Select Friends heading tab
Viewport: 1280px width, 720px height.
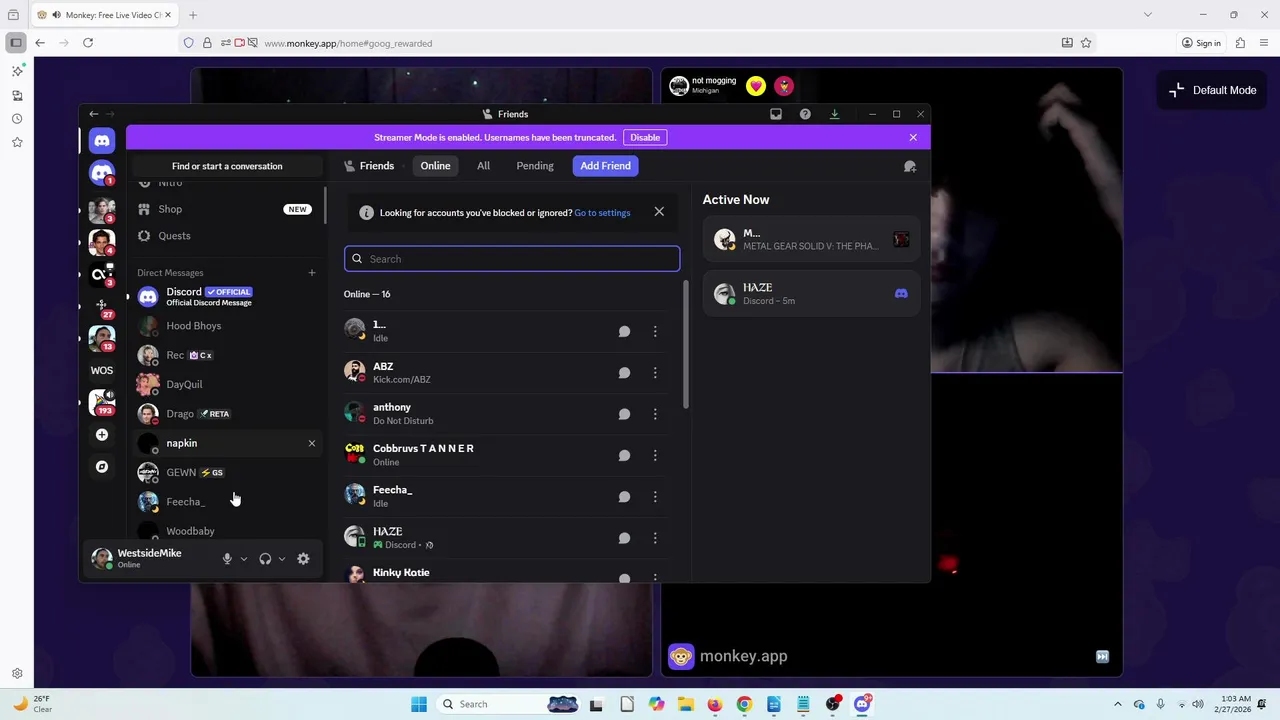[369, 166]
